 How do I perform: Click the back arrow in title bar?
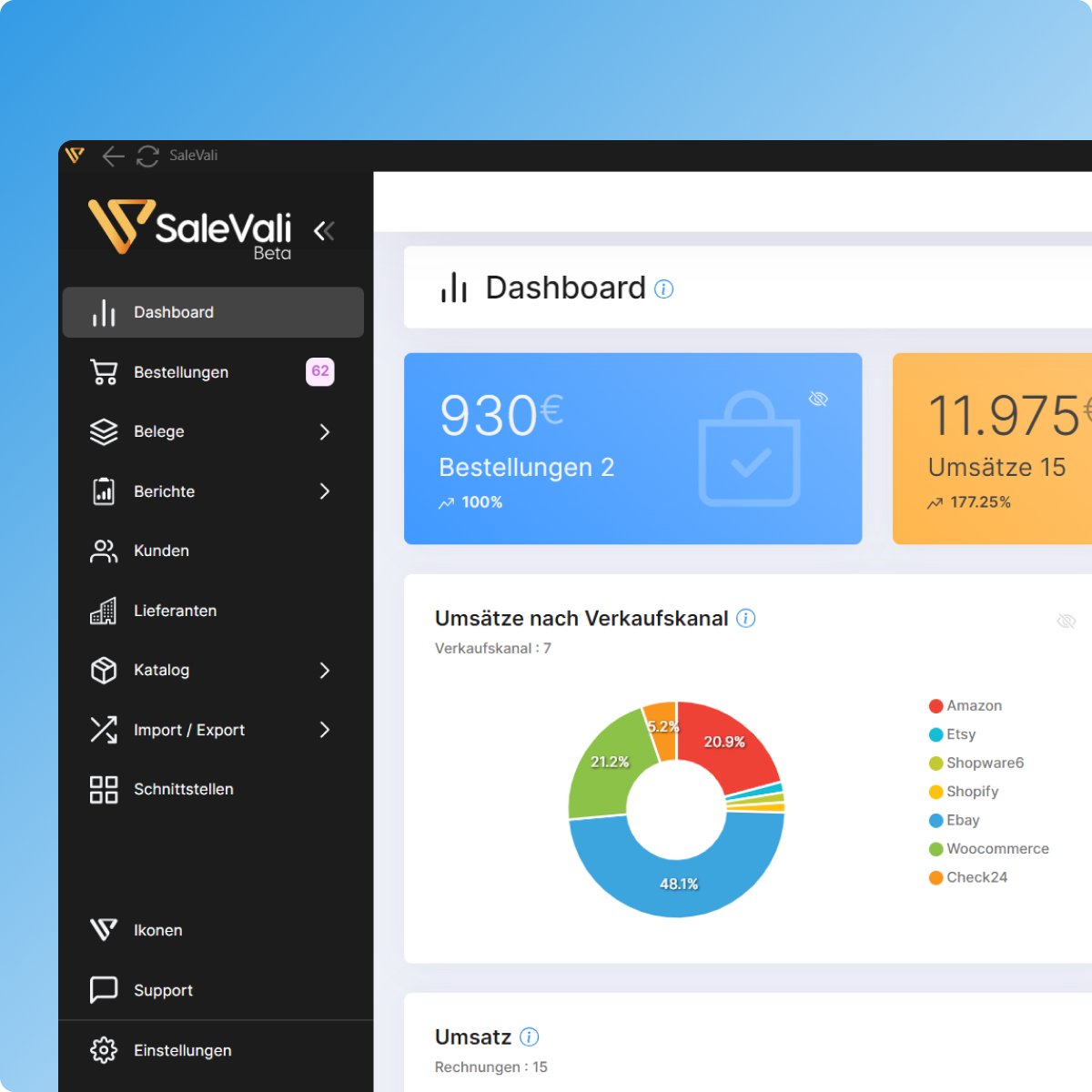[113, 157]
